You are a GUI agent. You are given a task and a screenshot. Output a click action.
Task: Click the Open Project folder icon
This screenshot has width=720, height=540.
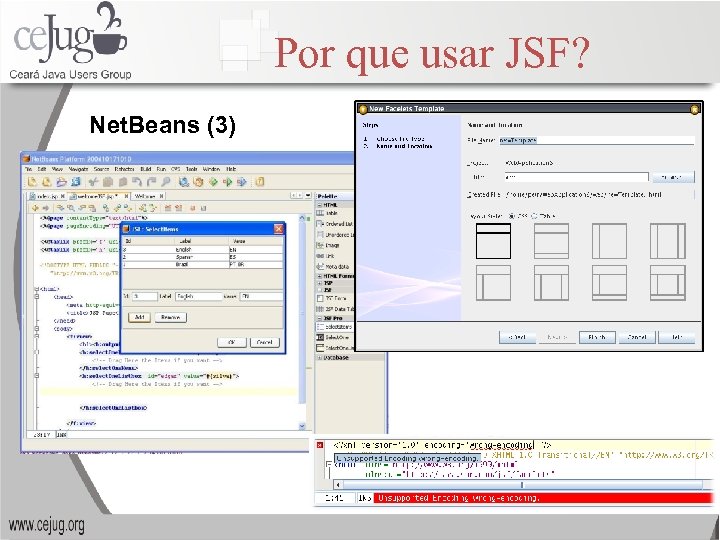pos(61,182)
